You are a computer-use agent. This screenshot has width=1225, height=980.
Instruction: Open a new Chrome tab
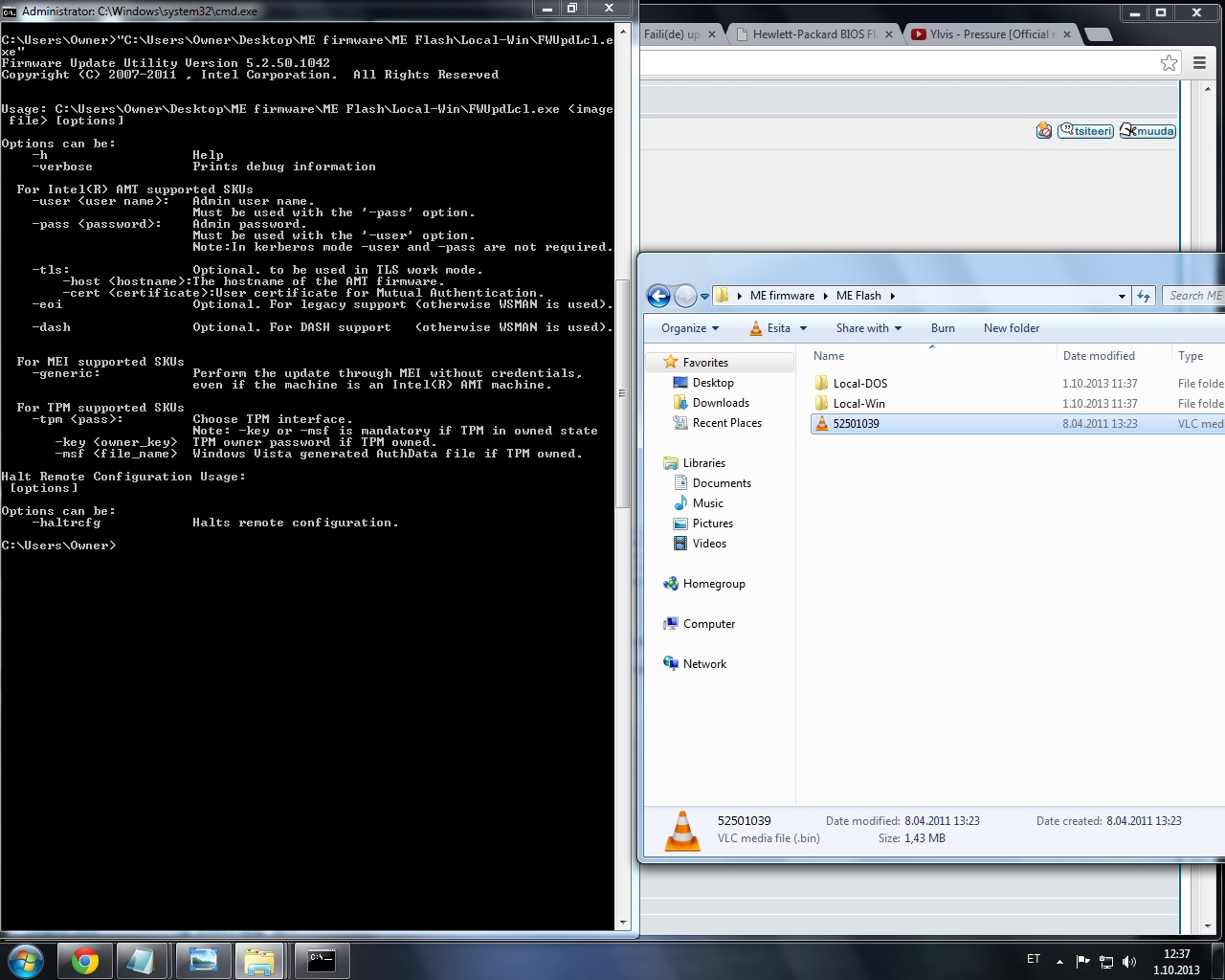(x=1099, y=34)
